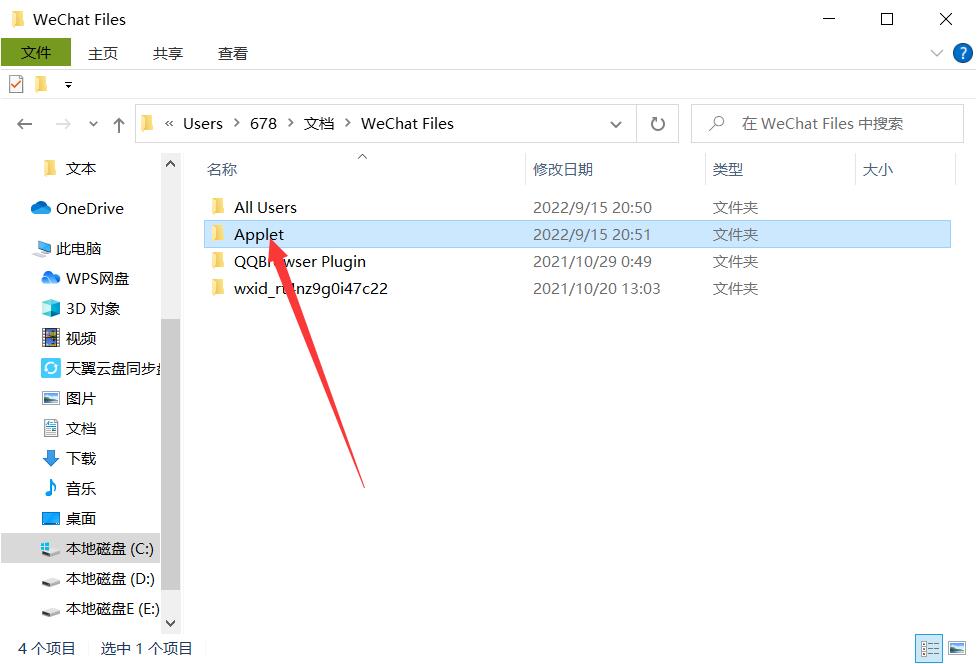Open 音乐 in the navigation pane
The width and height of the screenshot is (977, 664).
click(x=80, y=488)
